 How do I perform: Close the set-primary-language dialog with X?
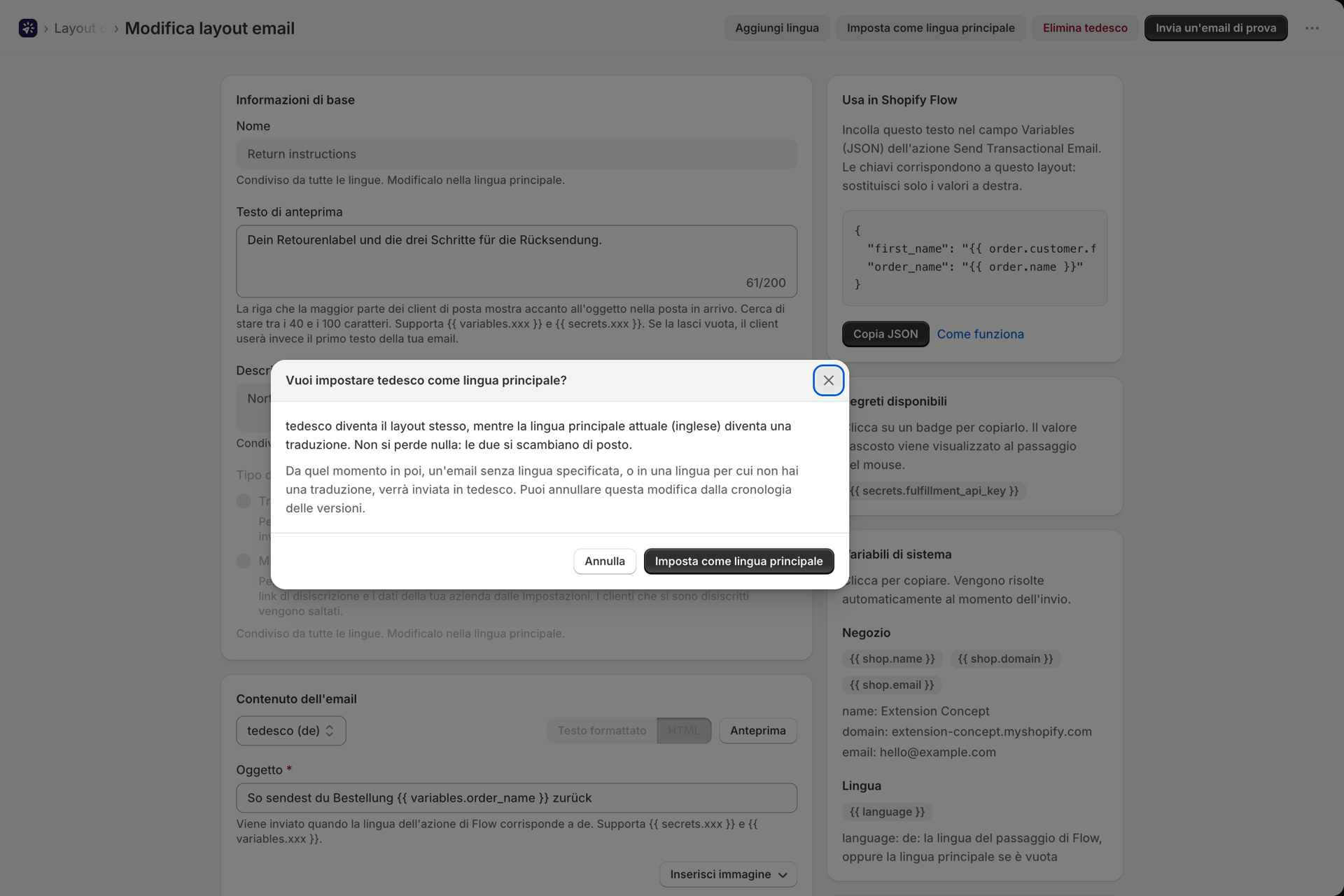click(x=828, y=380)
